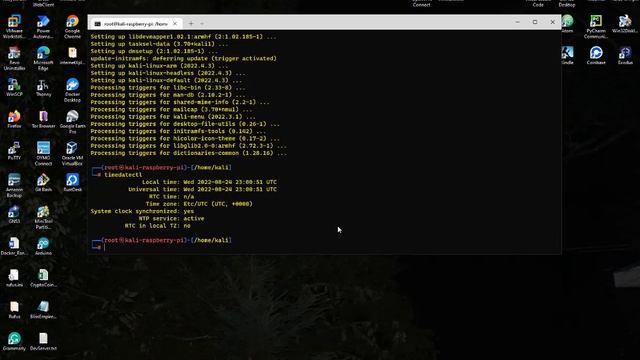Click 'Processing triggers for man-db' line

[x=168, y=95]
